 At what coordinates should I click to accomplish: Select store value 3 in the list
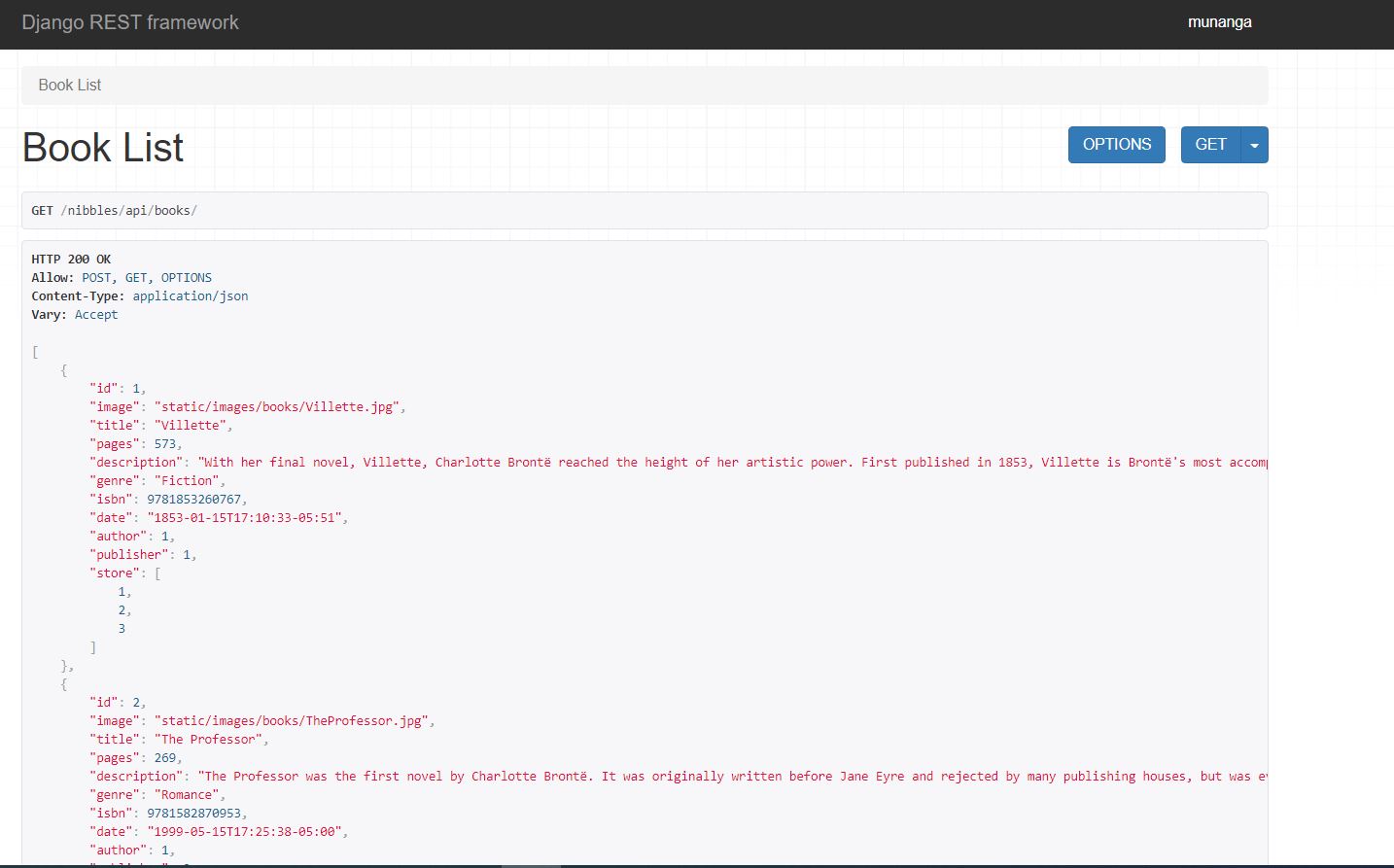[x=122, y=629]
